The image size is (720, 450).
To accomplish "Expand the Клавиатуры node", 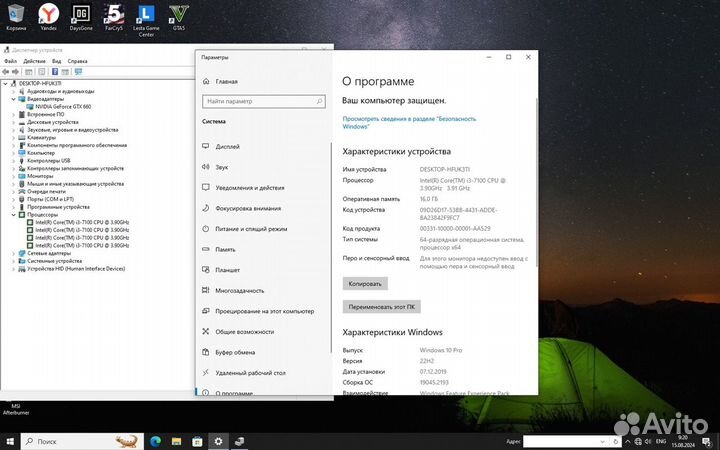I will tap(13, 137).
